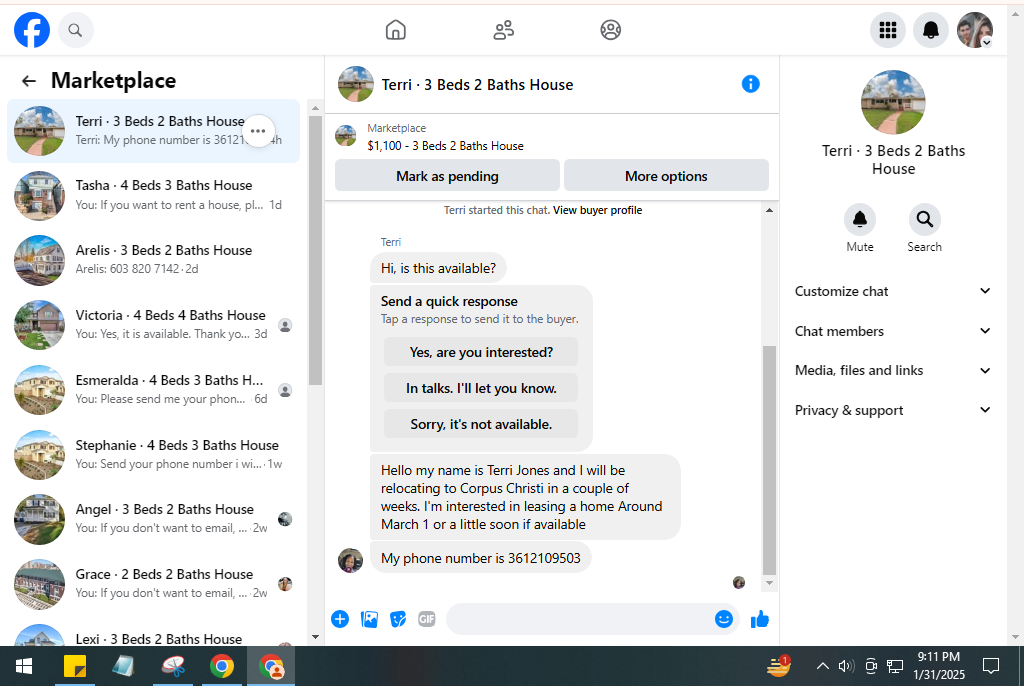This screenshot has width=1024, height=686.
Task: Send quick reply In talks. I'll let you know.
Action: click(481, 388)
